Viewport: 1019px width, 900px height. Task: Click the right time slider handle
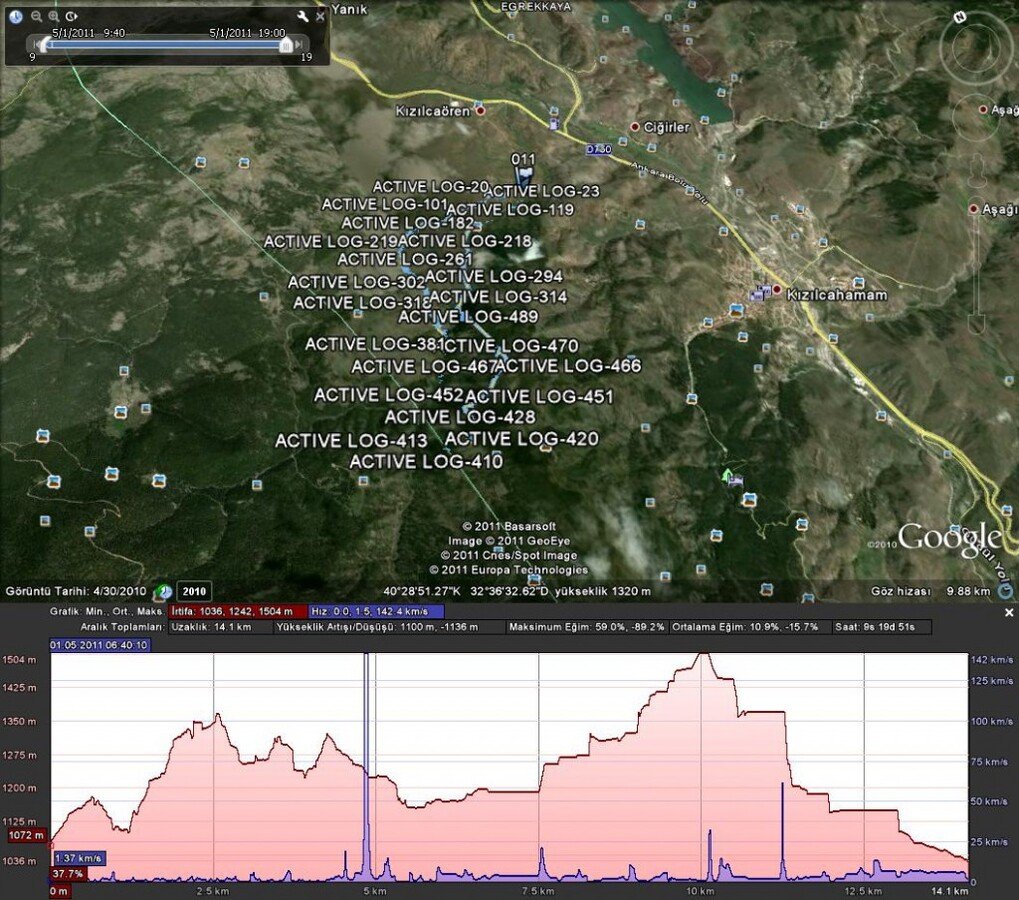286,45
